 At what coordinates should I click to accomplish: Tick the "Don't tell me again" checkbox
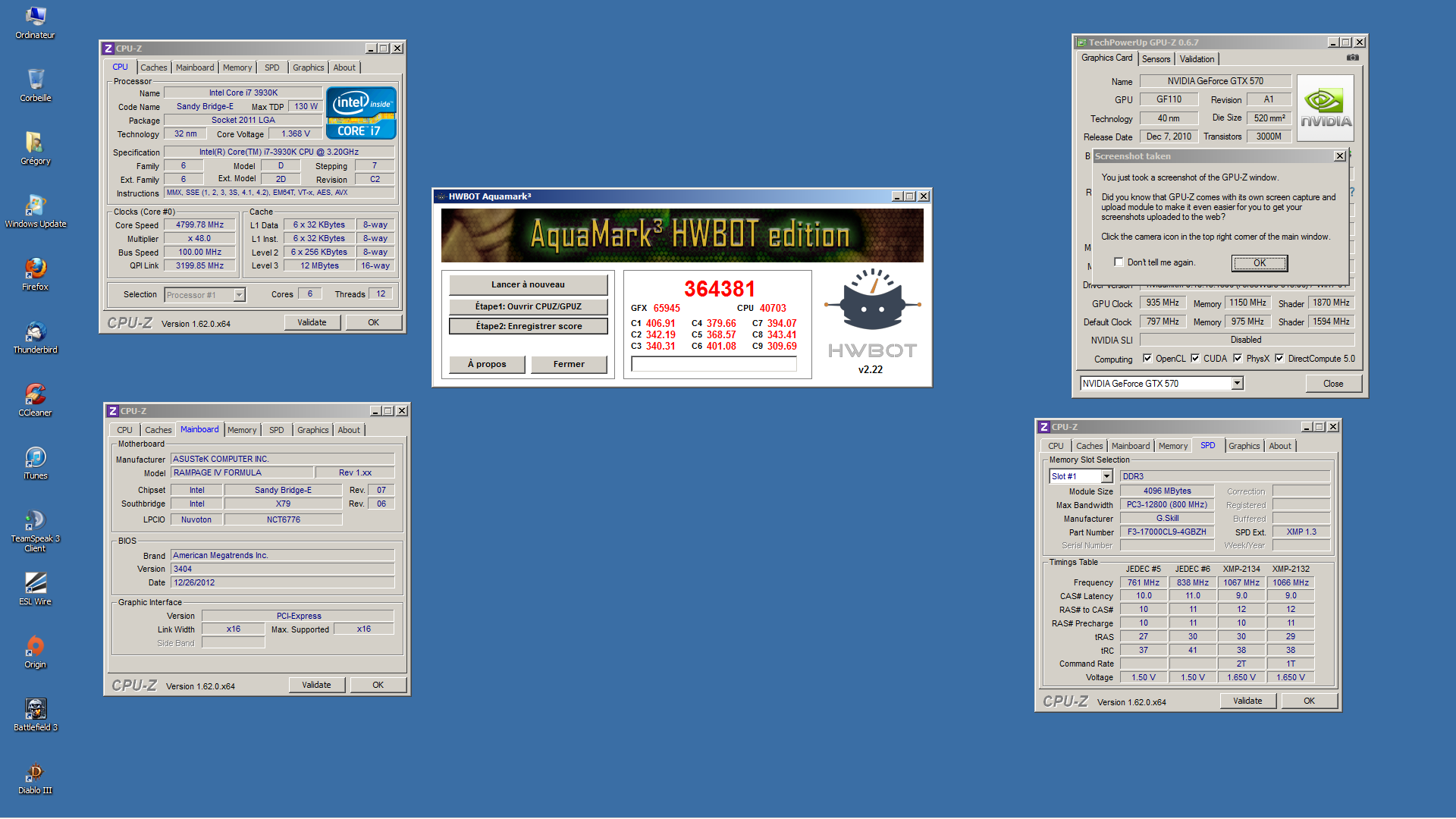click(x=1119, y=262)
